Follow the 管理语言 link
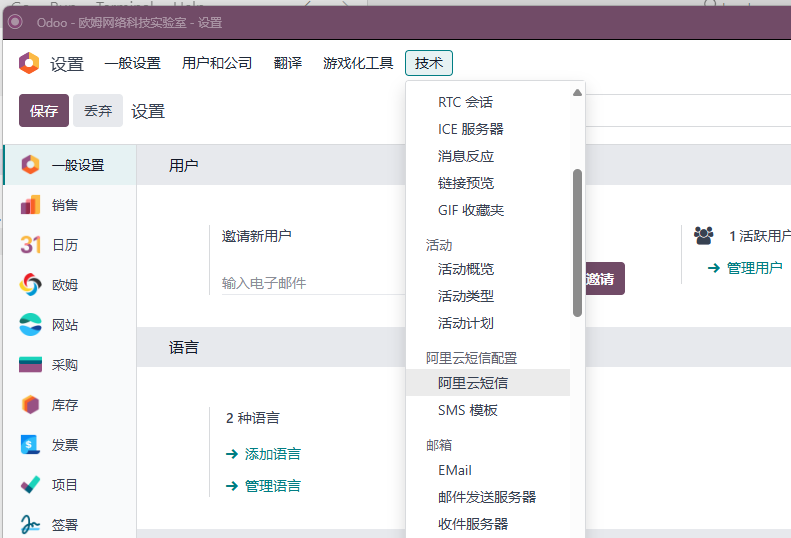Screen dimensions: 791x538 272,486
